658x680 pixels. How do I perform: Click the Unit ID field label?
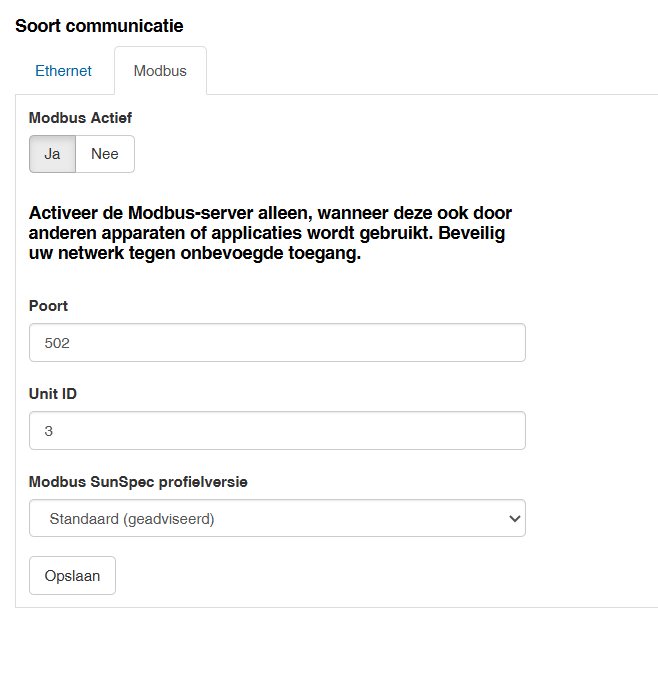tap(53, 394)
